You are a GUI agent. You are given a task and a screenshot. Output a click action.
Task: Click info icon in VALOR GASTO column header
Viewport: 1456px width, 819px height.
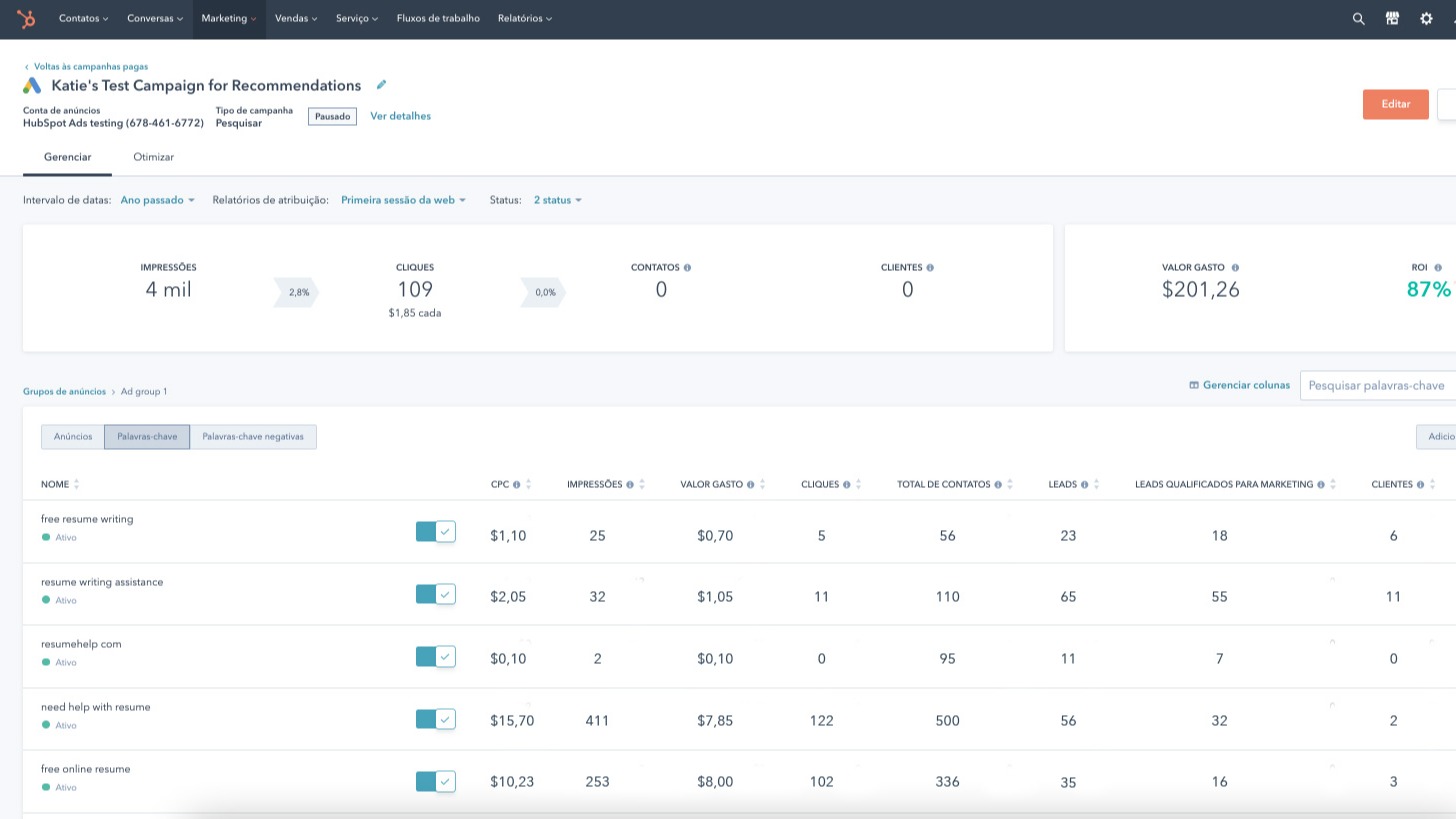point(750,484)
